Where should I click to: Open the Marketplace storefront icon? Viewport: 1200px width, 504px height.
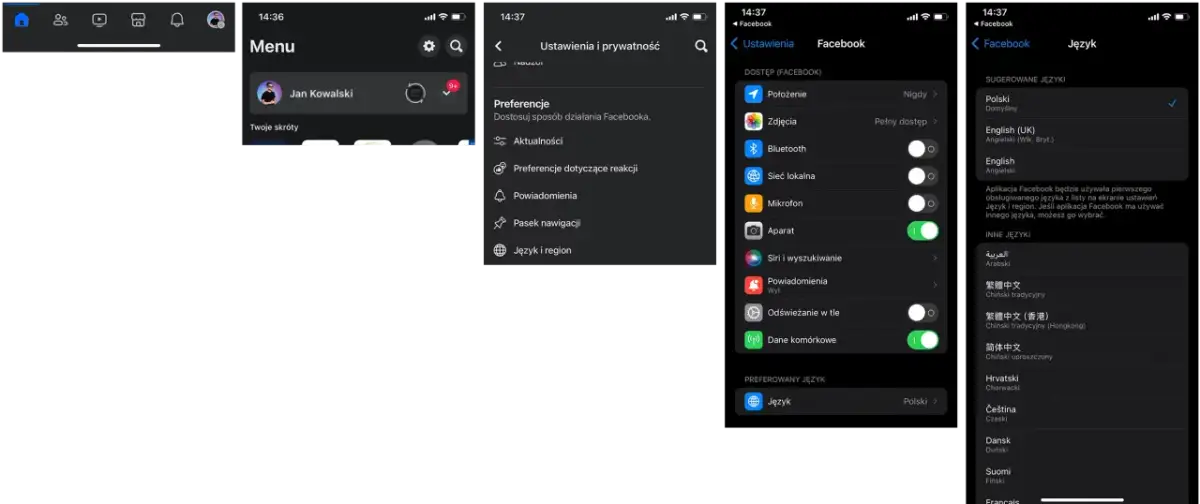138,20
